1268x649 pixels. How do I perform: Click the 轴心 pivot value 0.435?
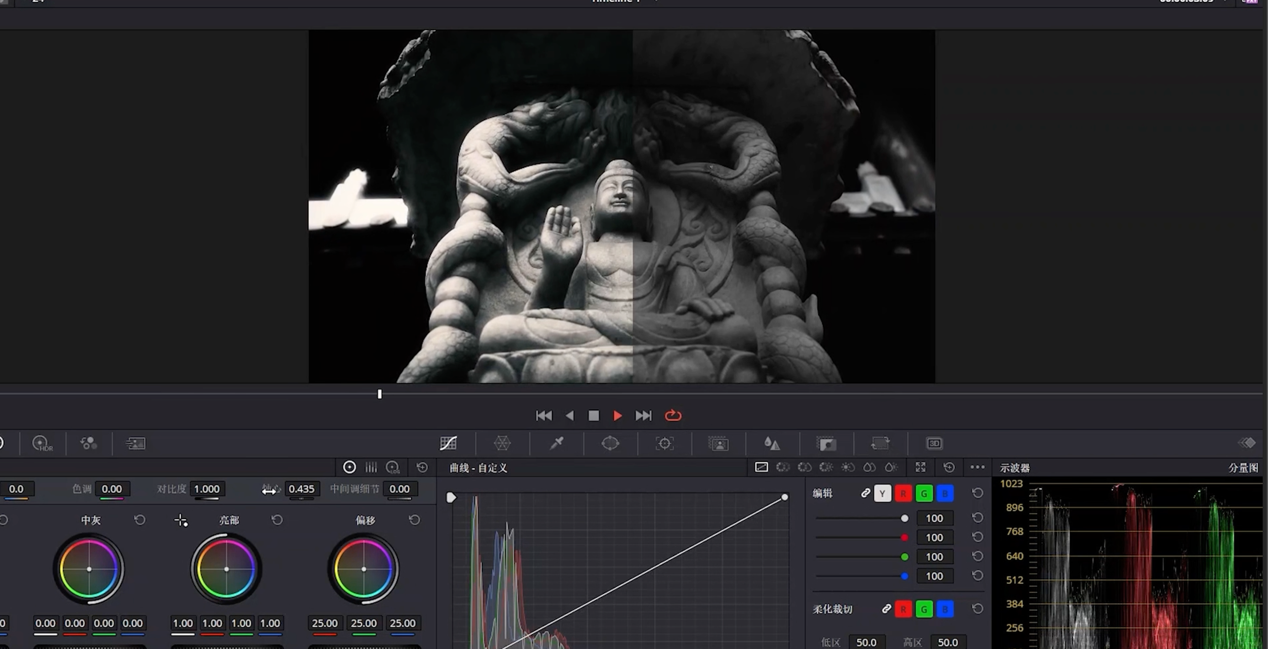[x=301, y=489]
